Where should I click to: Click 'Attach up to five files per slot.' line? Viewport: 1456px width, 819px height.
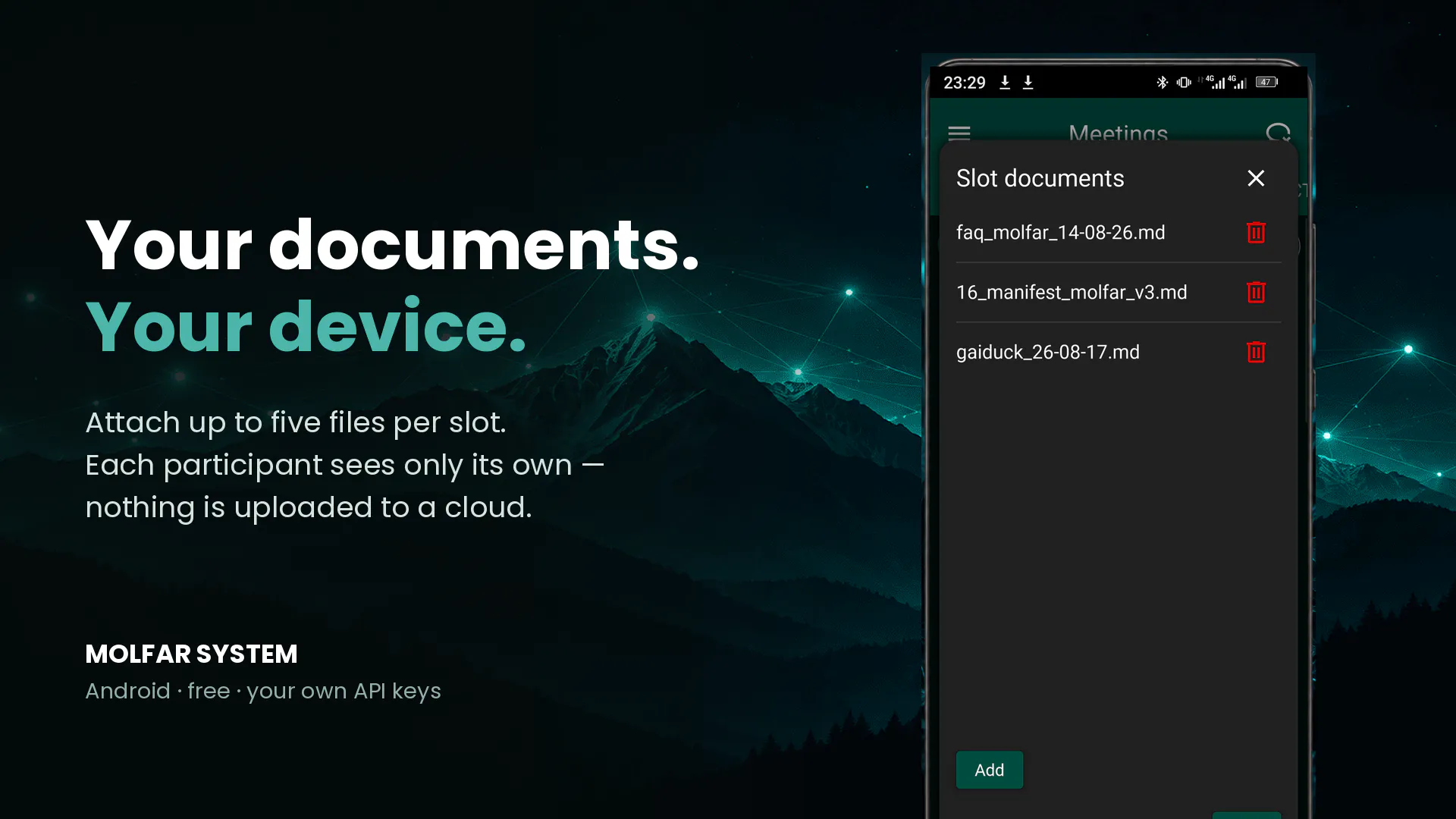(296, 422)
